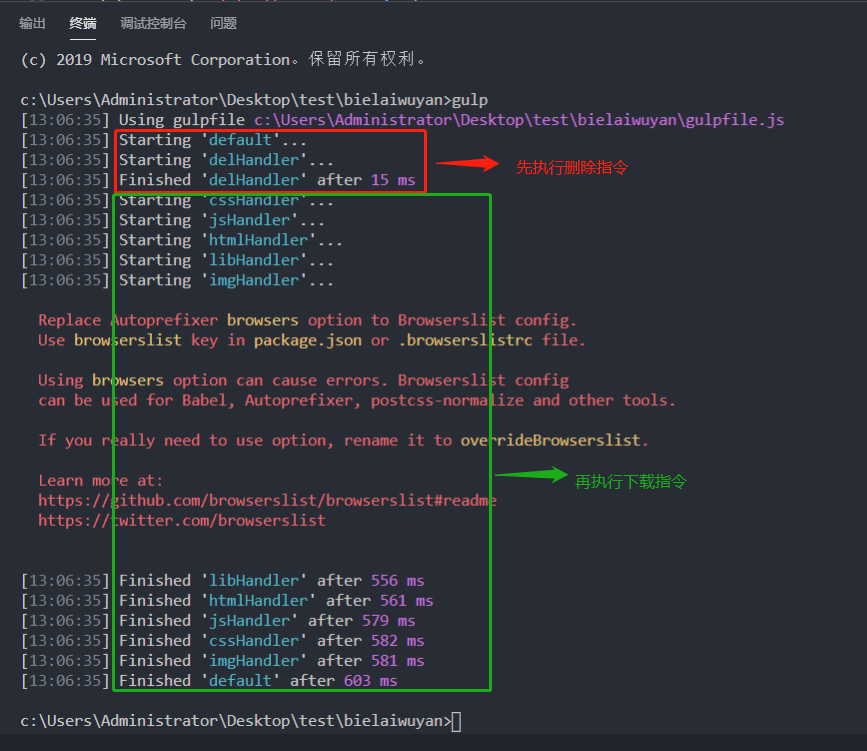Select the 终端 tab
The image size is (867, 751).
pyautogui.click(x=83, y=23)
